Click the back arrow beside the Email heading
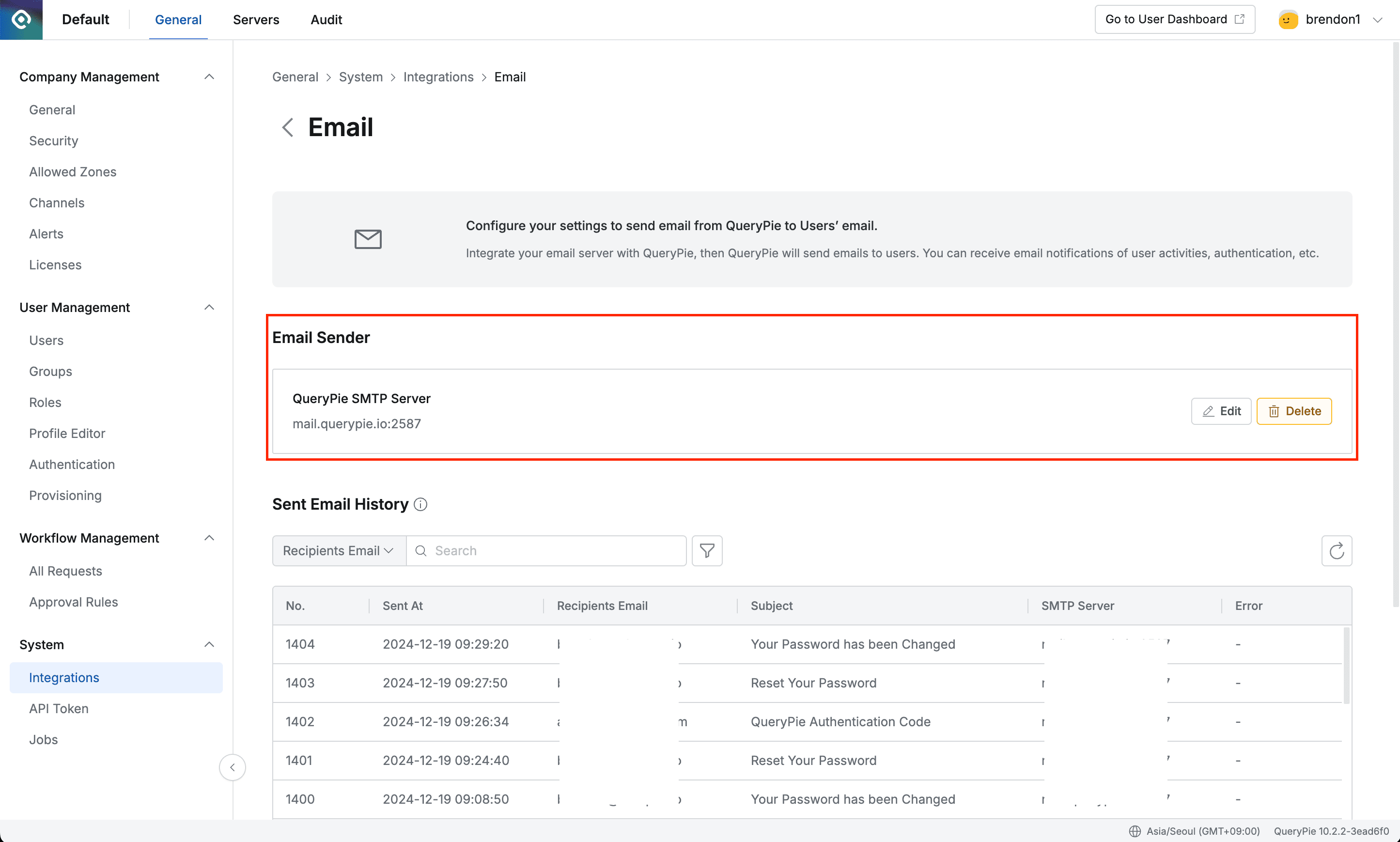Screen dimensions: 1400x842 click(x=288, y=127)
